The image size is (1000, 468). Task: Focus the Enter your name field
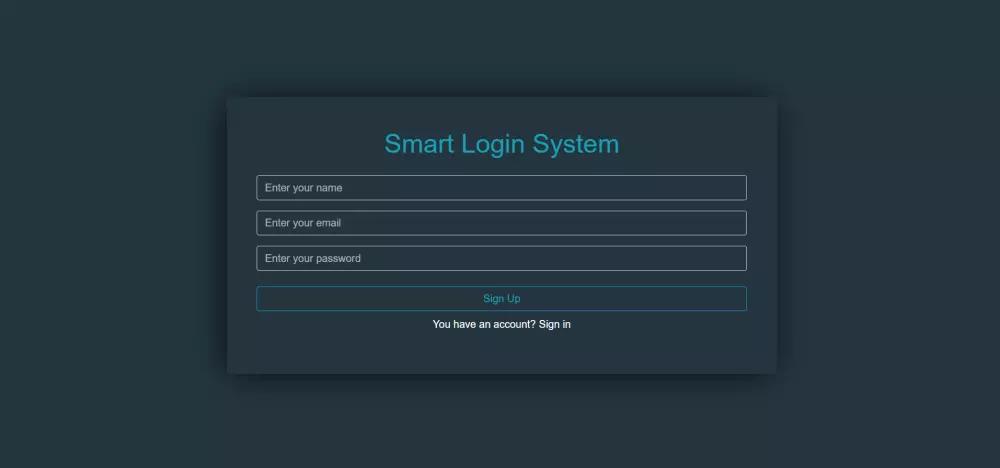501,187
